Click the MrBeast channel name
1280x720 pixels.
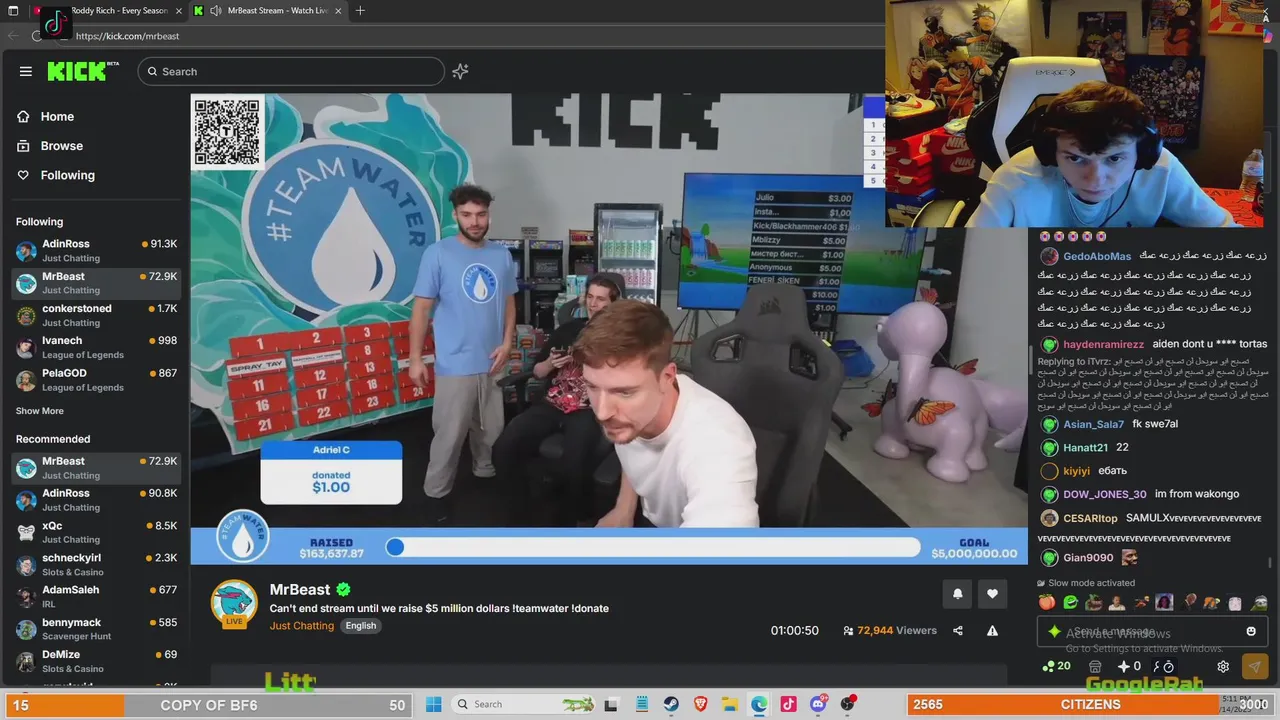(x=300, y=589)
